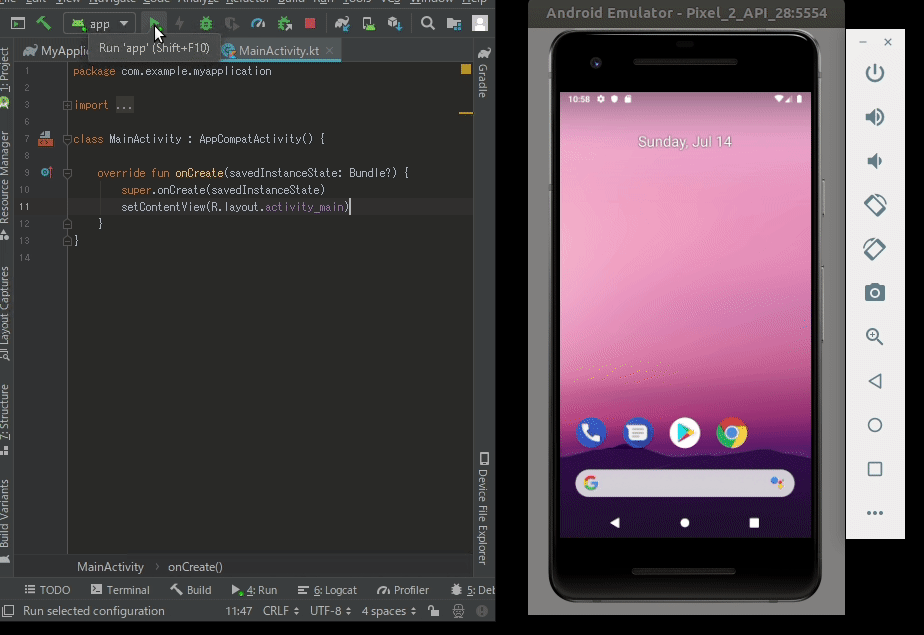Open the SDK Manager icon
Image resolution: width=924 pixels, height=635 pixels.
pyautogui.click(x=395, y=24)
